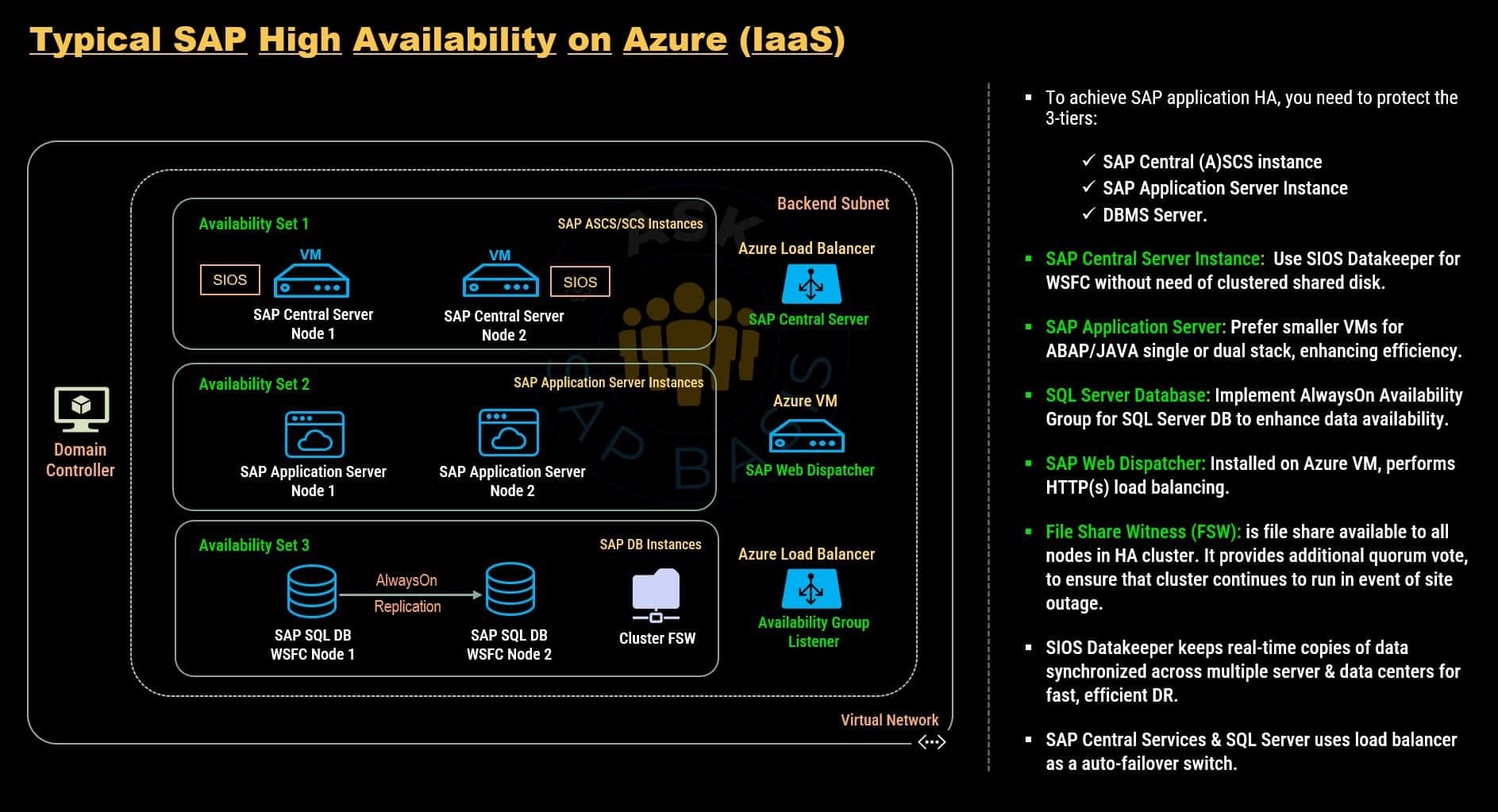Click the SAP Central Server Node 2 caption
Viewport: 1498px width, 812px height.
[504, 325]
